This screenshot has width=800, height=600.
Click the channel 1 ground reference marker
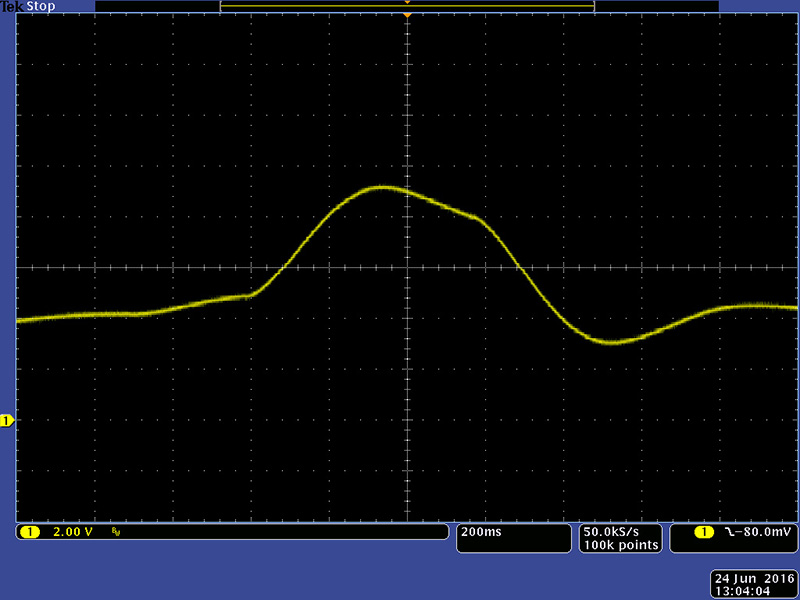[7, 422]
